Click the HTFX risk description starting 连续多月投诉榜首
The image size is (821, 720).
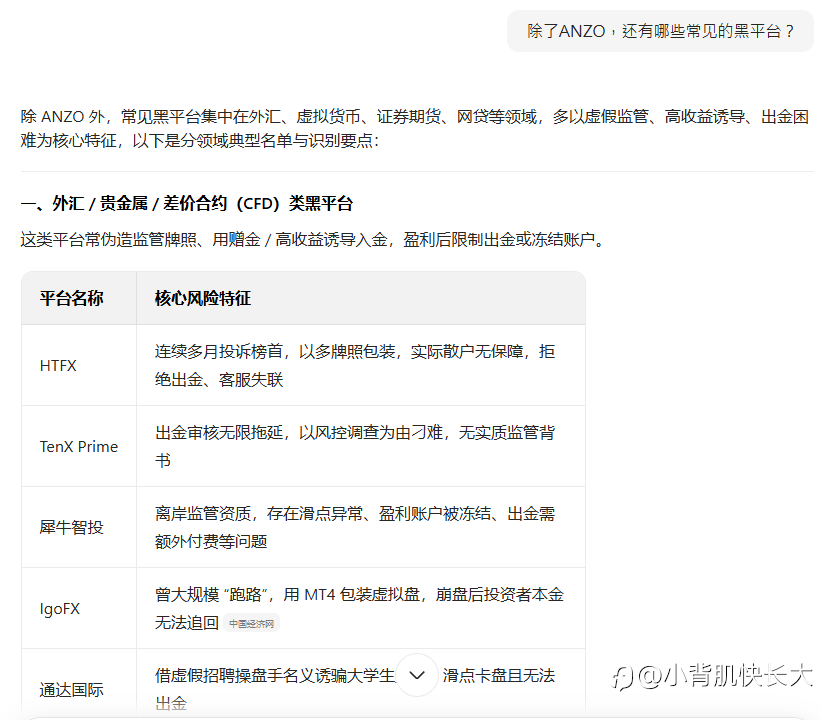pyautogui.click(x=355, y=365)
